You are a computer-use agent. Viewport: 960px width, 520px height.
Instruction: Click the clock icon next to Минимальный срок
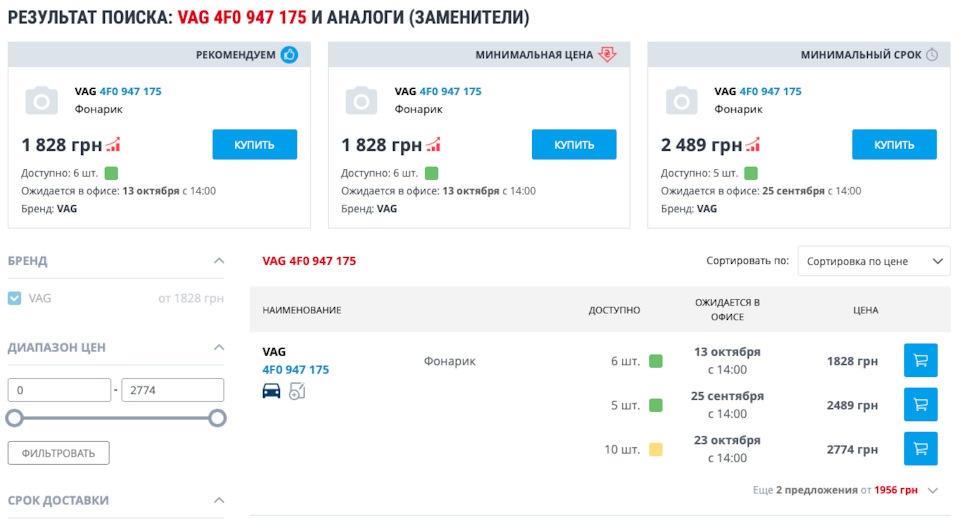(x=932, y=55)
